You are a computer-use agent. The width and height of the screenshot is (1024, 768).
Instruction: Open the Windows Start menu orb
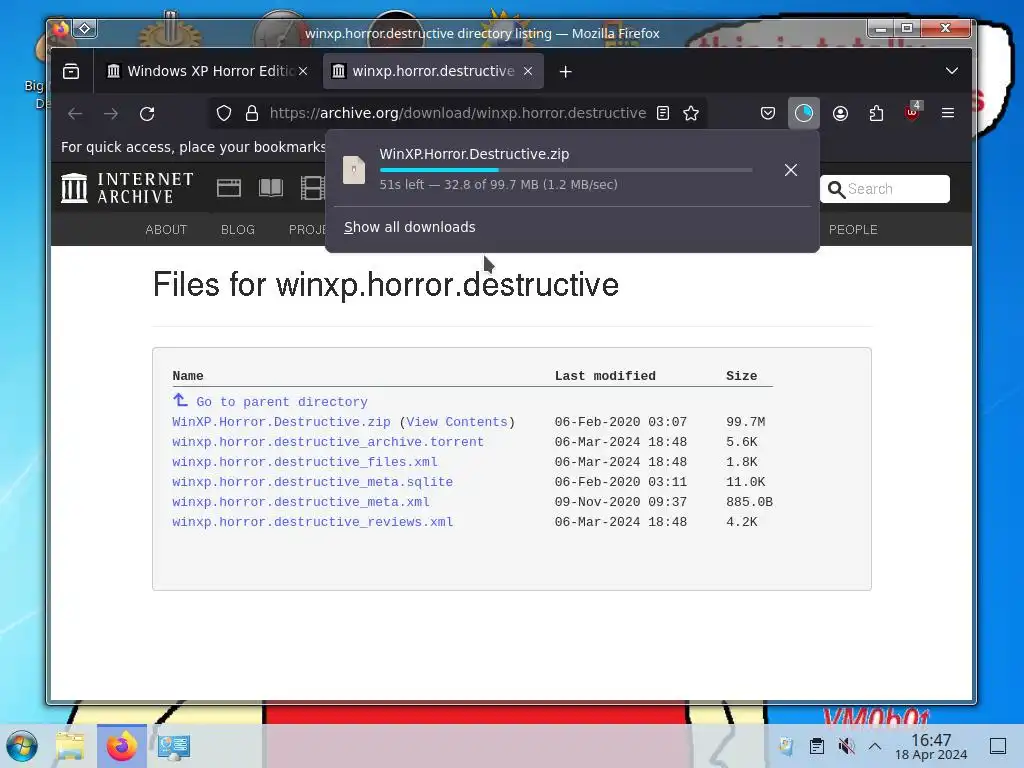coord(22,746)
